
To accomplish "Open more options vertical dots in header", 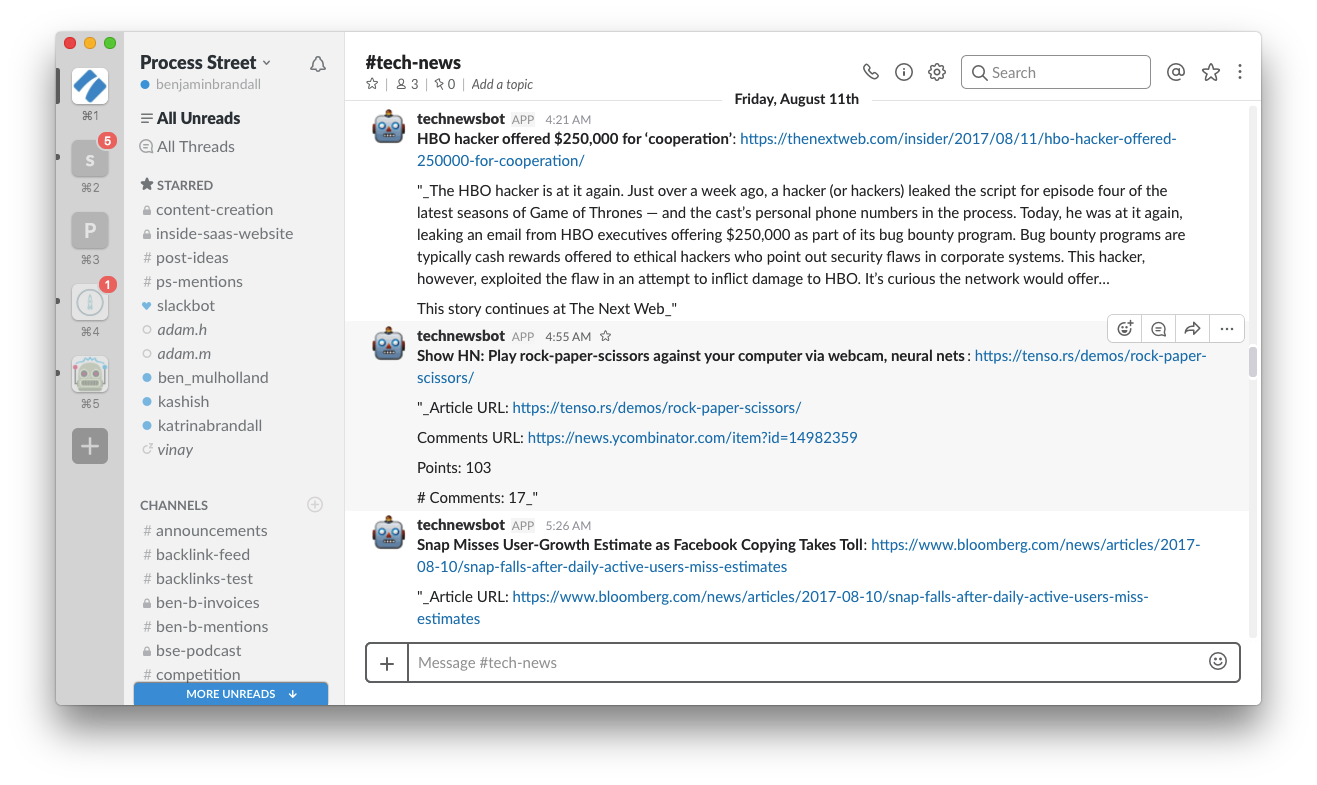I will pyautogui.click(x=1240, y=72).
